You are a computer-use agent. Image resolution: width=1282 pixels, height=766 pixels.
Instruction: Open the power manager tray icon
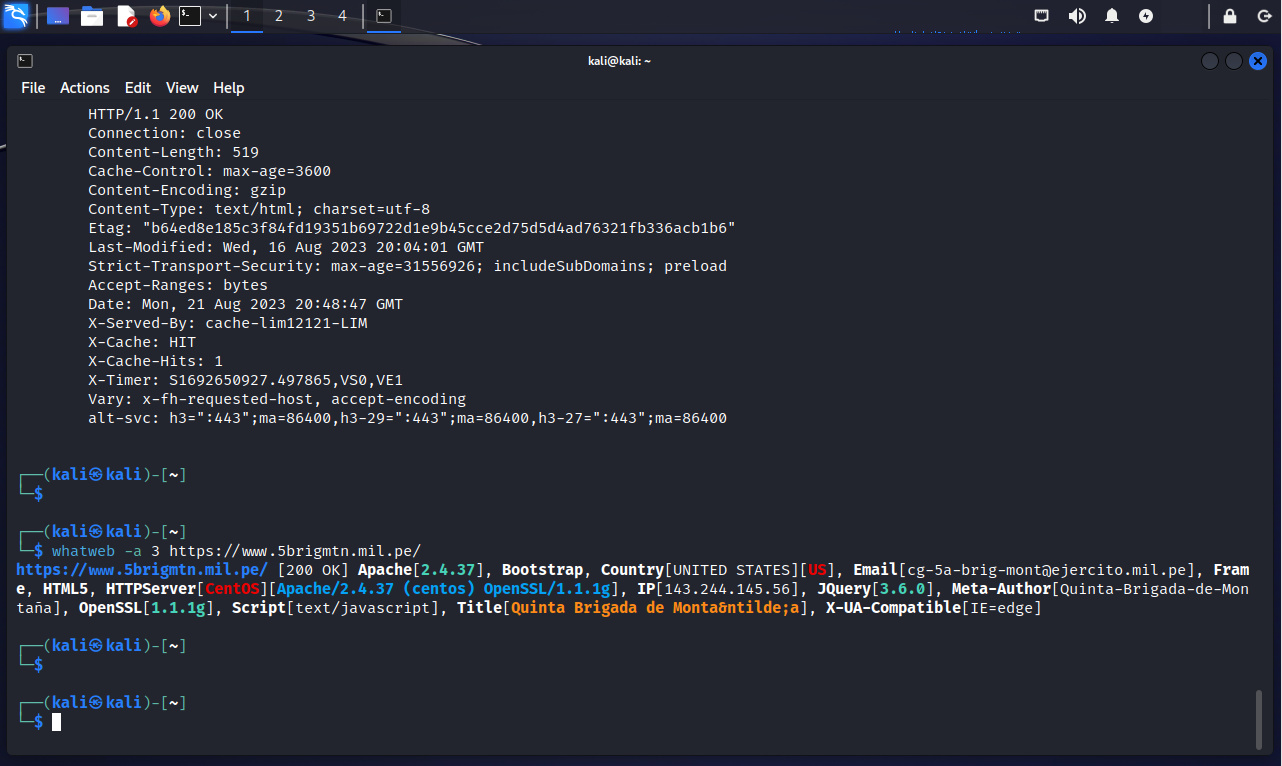click(1146, 16)
